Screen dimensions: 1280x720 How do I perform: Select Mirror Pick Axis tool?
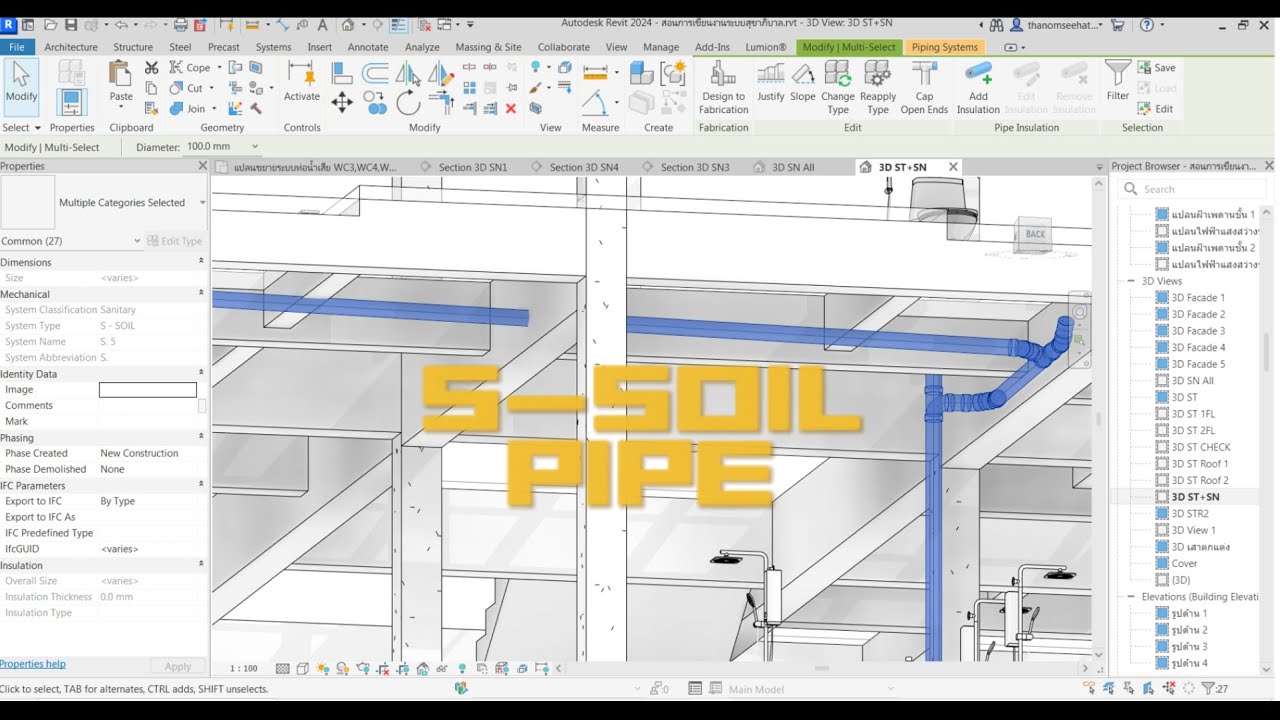click(408, 72)
